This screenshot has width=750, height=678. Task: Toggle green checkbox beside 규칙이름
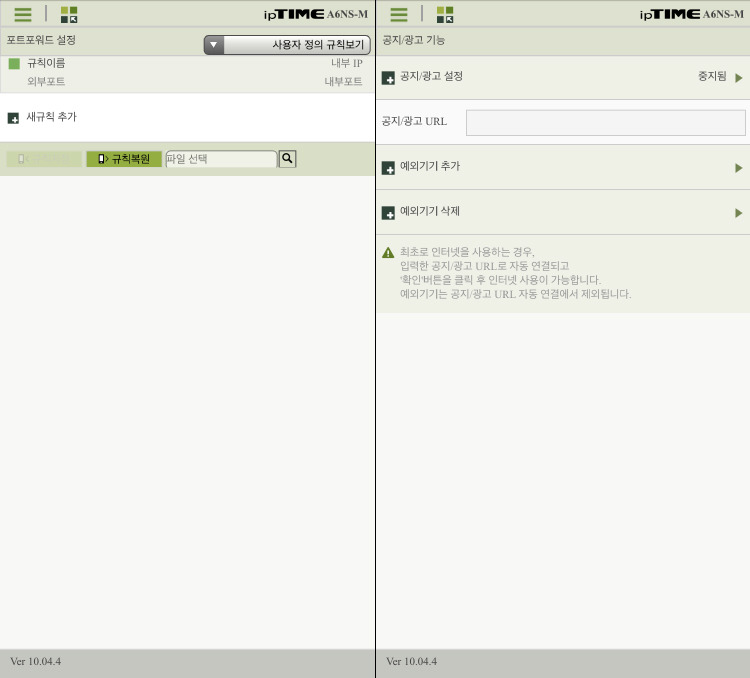(14, 63)
